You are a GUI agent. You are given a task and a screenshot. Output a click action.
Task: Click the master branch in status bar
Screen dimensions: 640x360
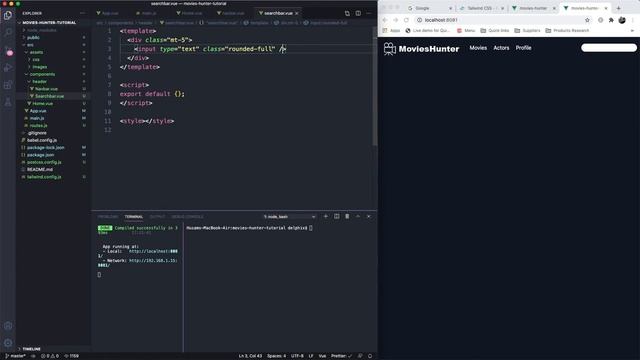pyautogui.click(x=16, y=356)
